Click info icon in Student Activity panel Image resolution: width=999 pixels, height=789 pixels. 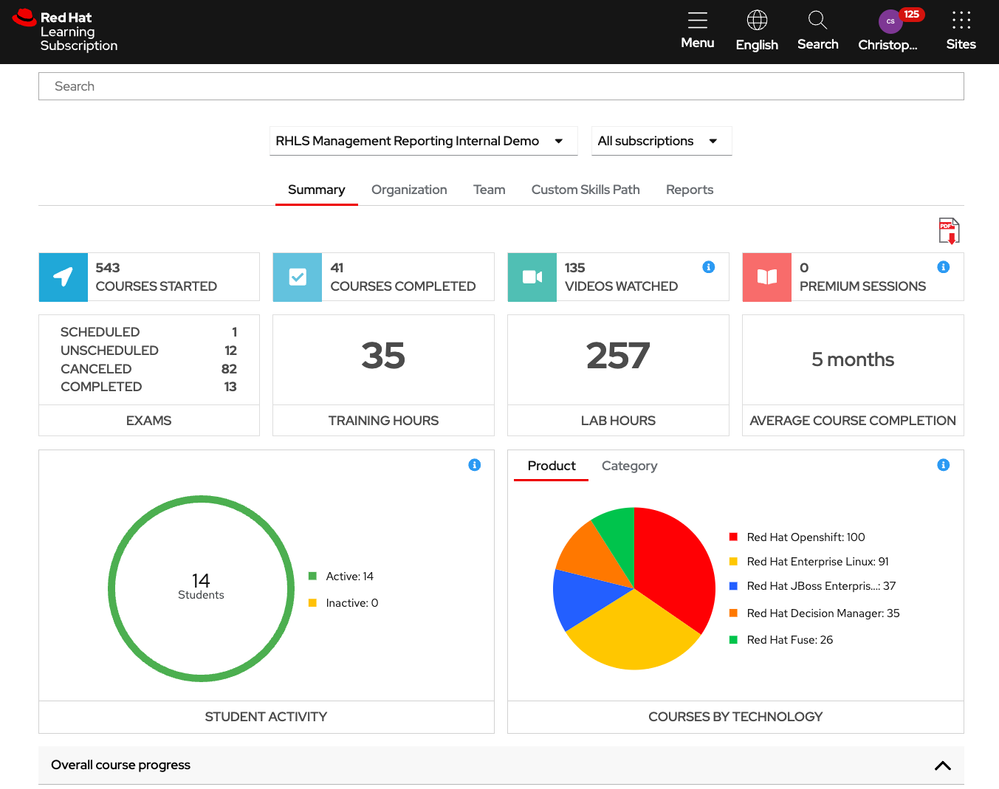(x=474, y=465)
